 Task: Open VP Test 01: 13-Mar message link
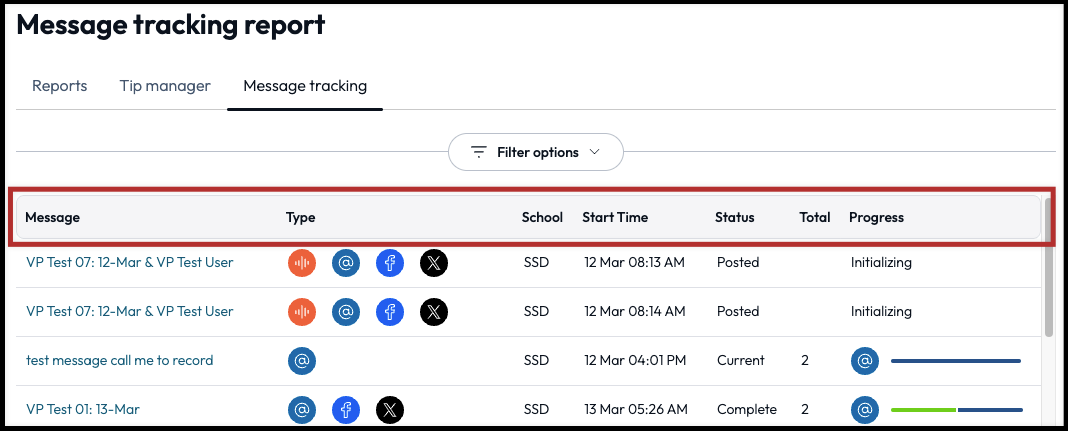tap(83, 410)
